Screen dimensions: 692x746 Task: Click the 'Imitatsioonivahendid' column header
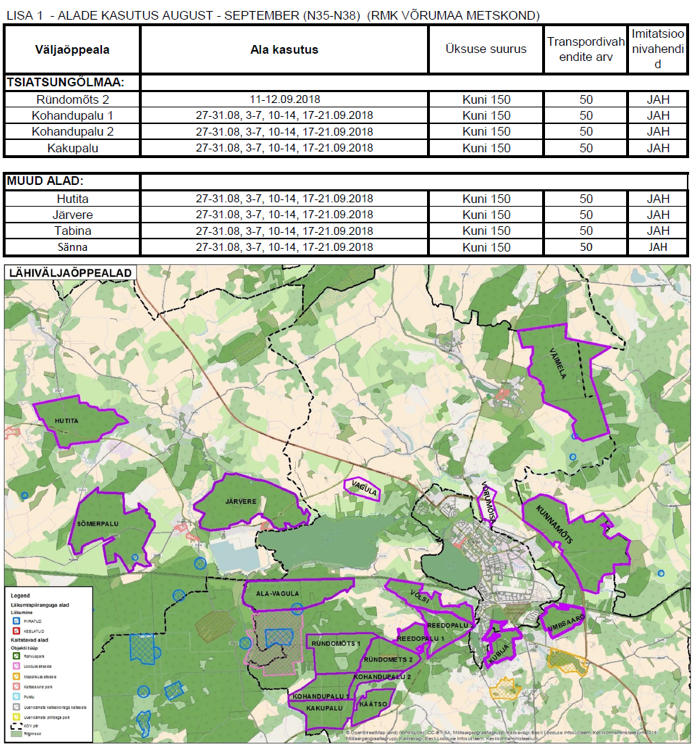tap(658, 49)
